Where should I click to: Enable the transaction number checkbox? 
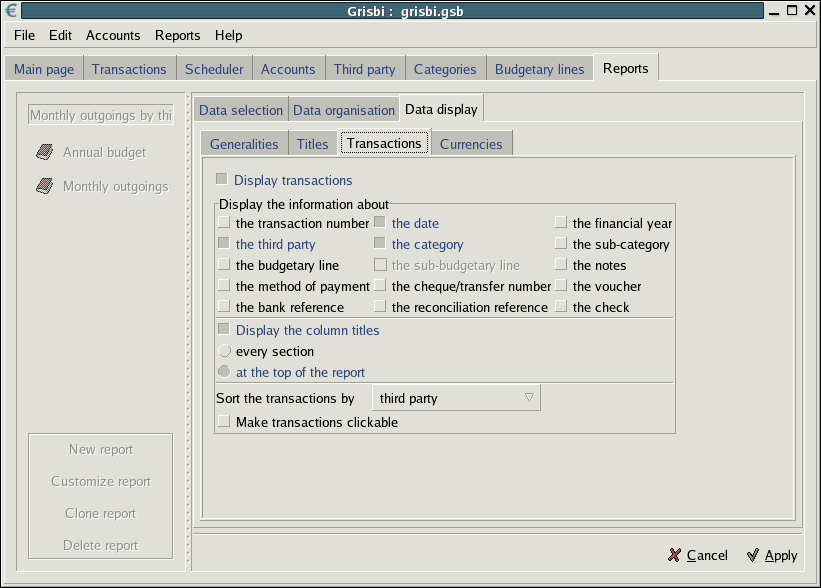(224, 222)
